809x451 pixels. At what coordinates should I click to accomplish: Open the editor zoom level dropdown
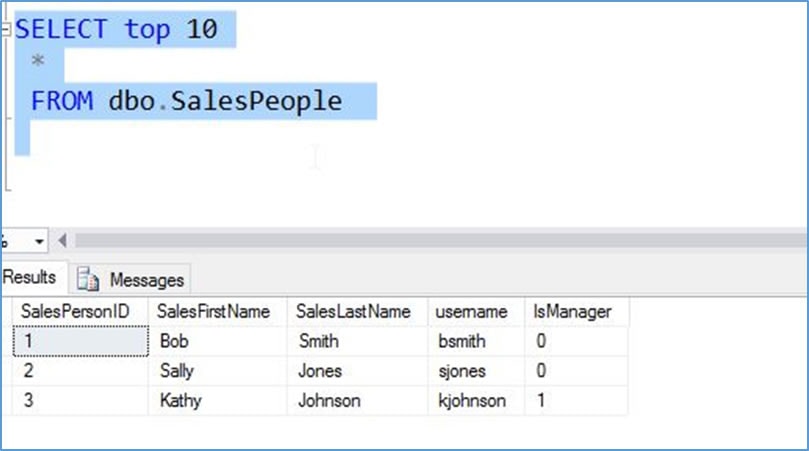pos(39,241)
